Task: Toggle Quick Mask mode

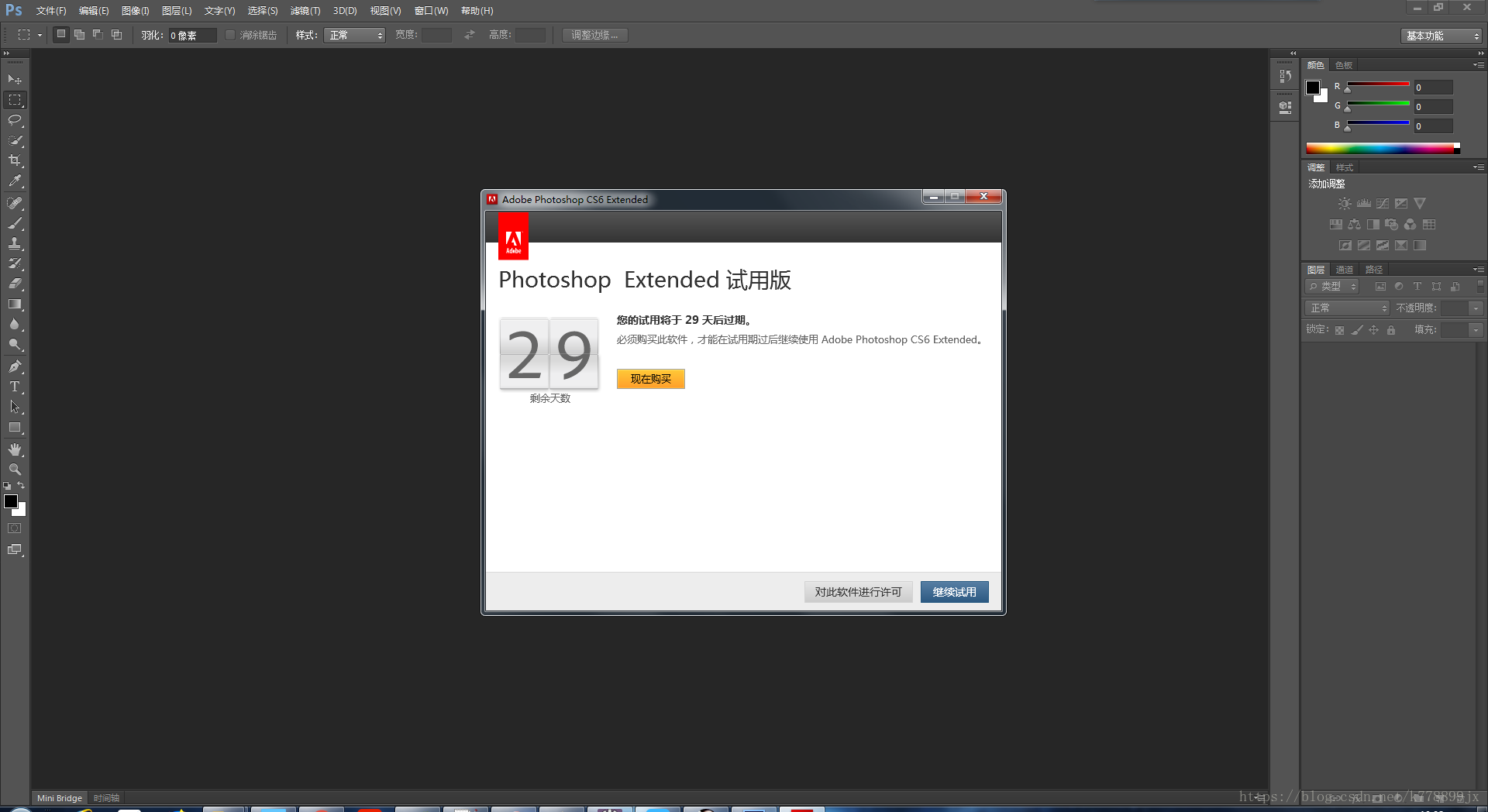Action: click(15, 528)
